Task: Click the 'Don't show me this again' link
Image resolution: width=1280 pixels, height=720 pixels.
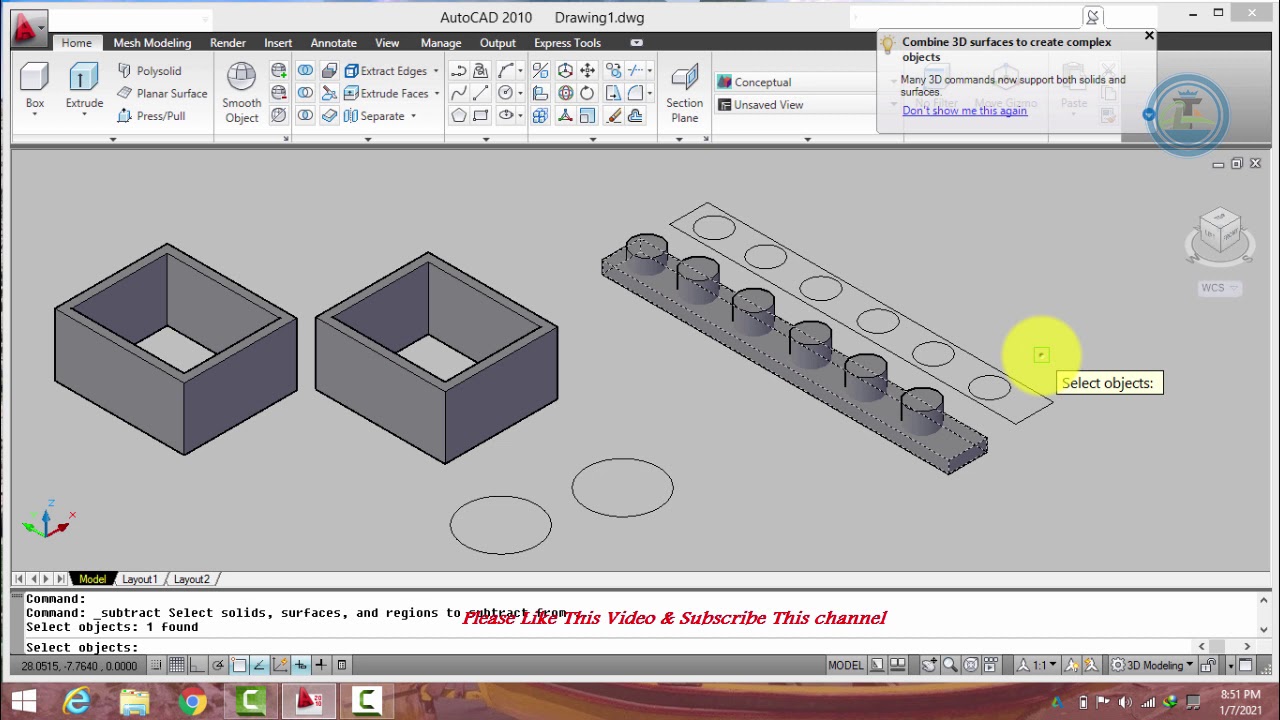Action: pos(964,111)
